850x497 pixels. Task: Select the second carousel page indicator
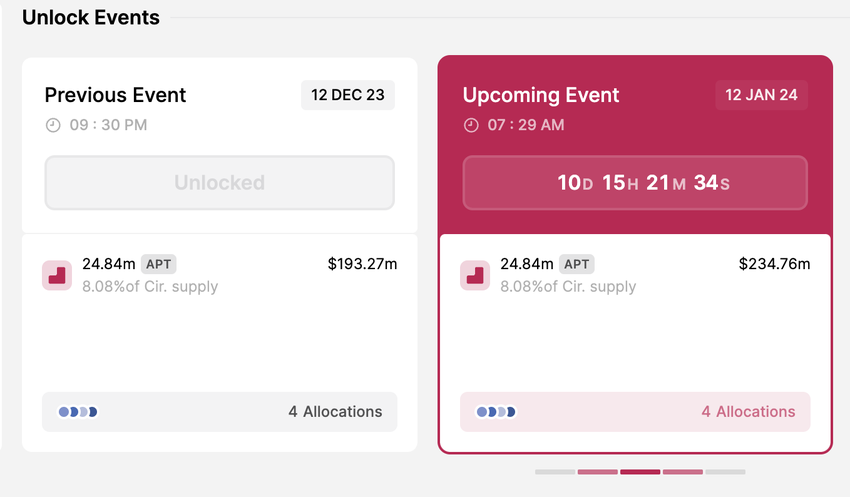pyautogui.click(x=597, y=471)
